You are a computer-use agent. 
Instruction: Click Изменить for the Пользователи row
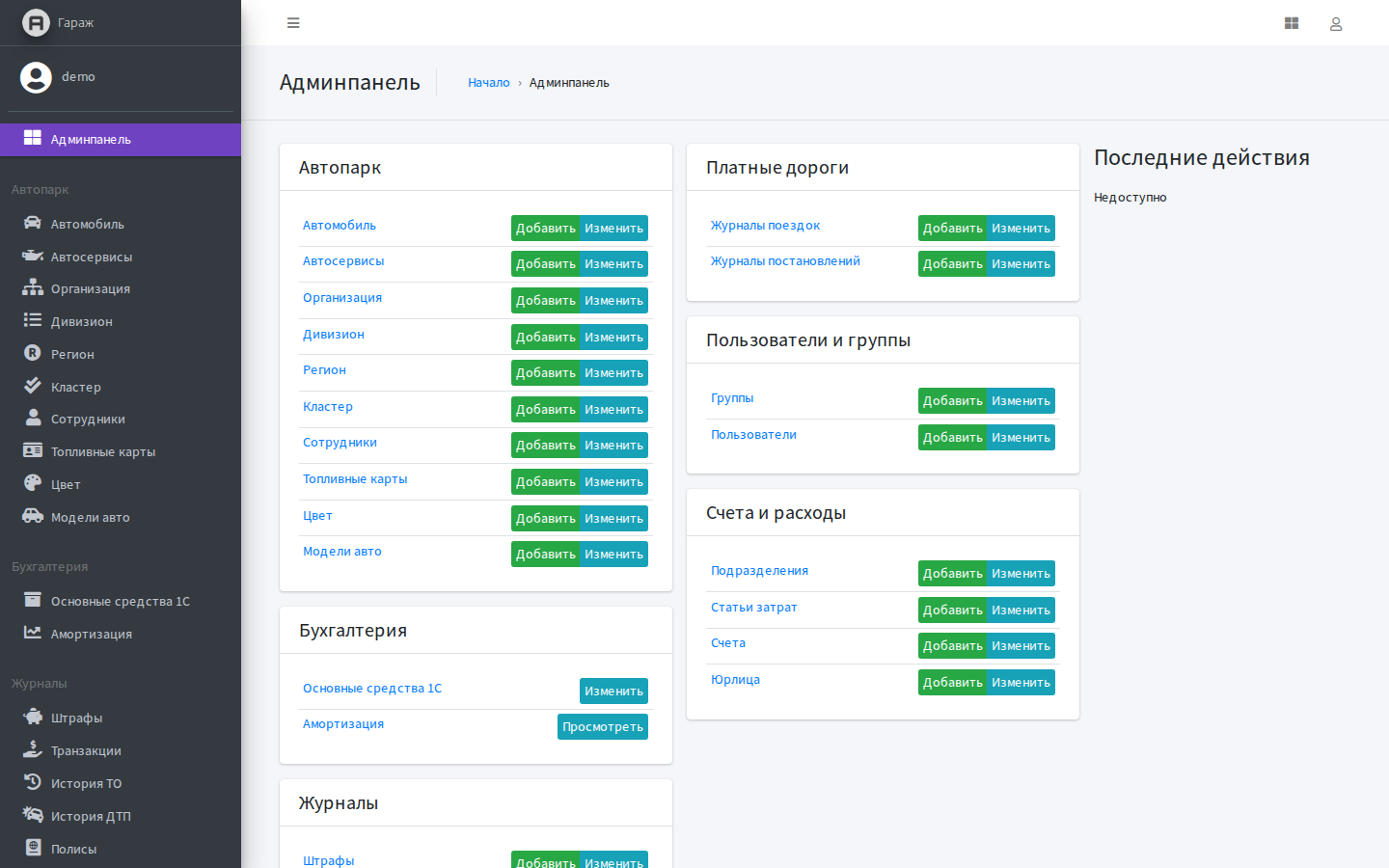pyautogui.click(x=1021, y=438)
